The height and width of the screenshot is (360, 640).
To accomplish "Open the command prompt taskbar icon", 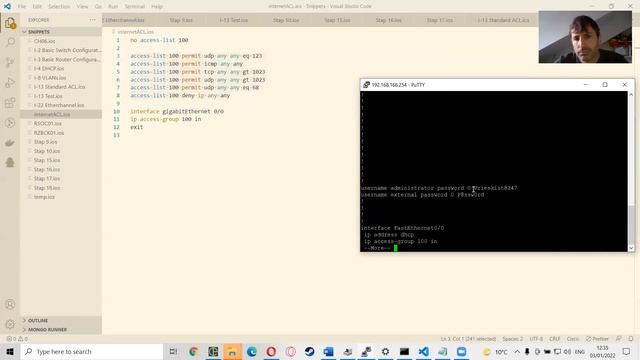I will (x=404, y=351).
